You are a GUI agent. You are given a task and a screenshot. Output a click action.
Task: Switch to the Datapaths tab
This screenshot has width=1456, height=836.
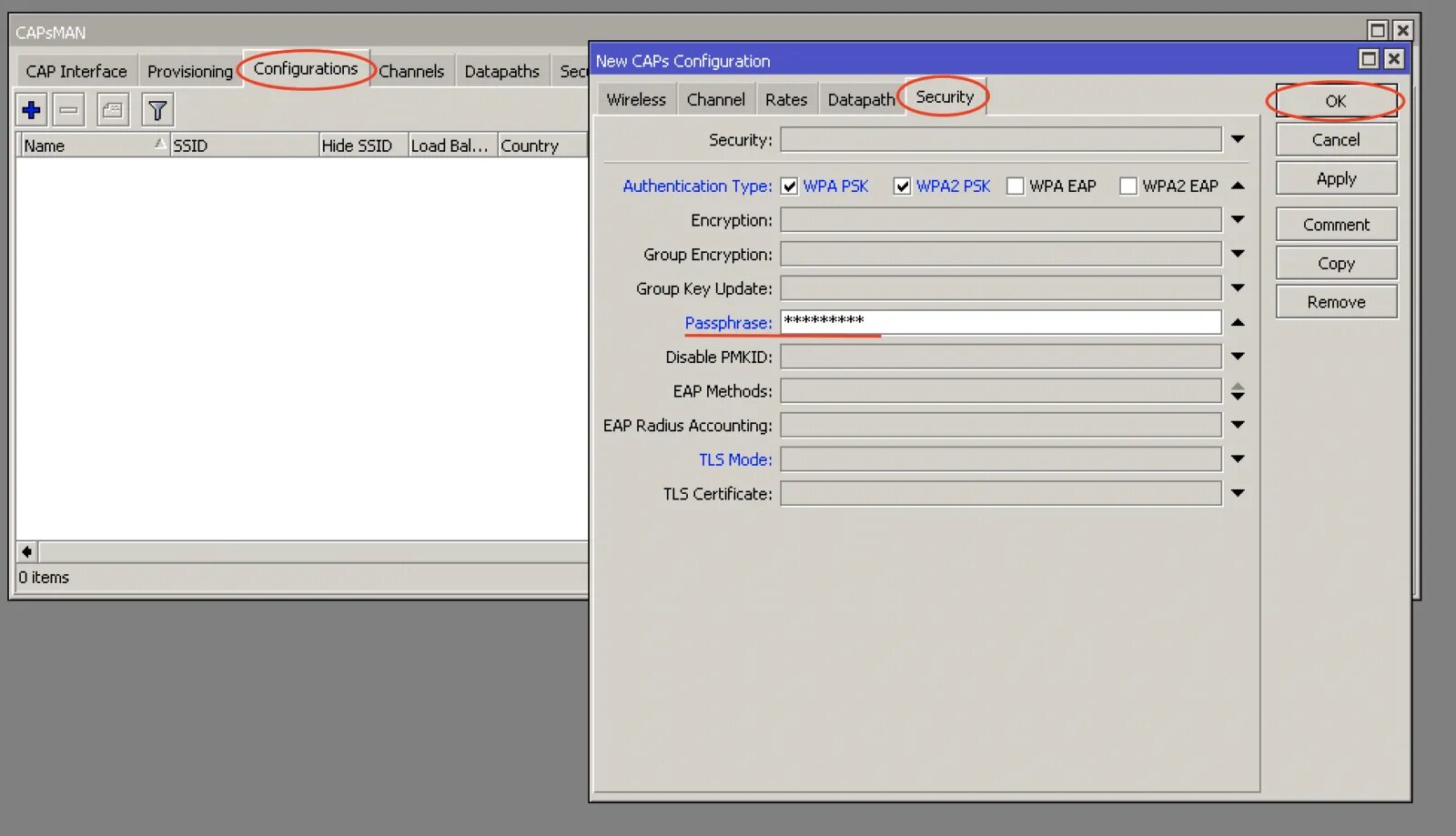[501, 71]
